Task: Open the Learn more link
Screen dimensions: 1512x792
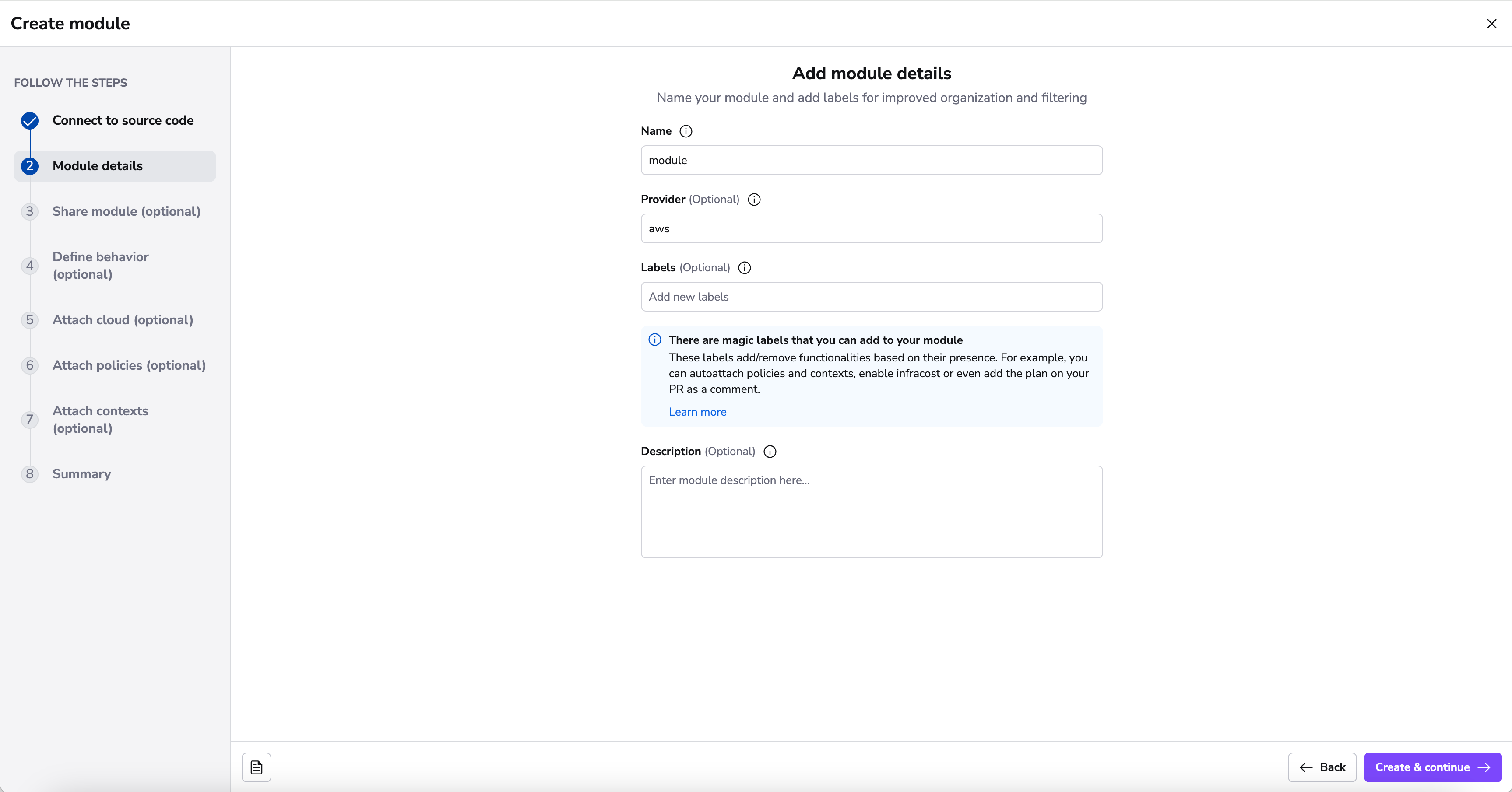Action: pos(697,412)
